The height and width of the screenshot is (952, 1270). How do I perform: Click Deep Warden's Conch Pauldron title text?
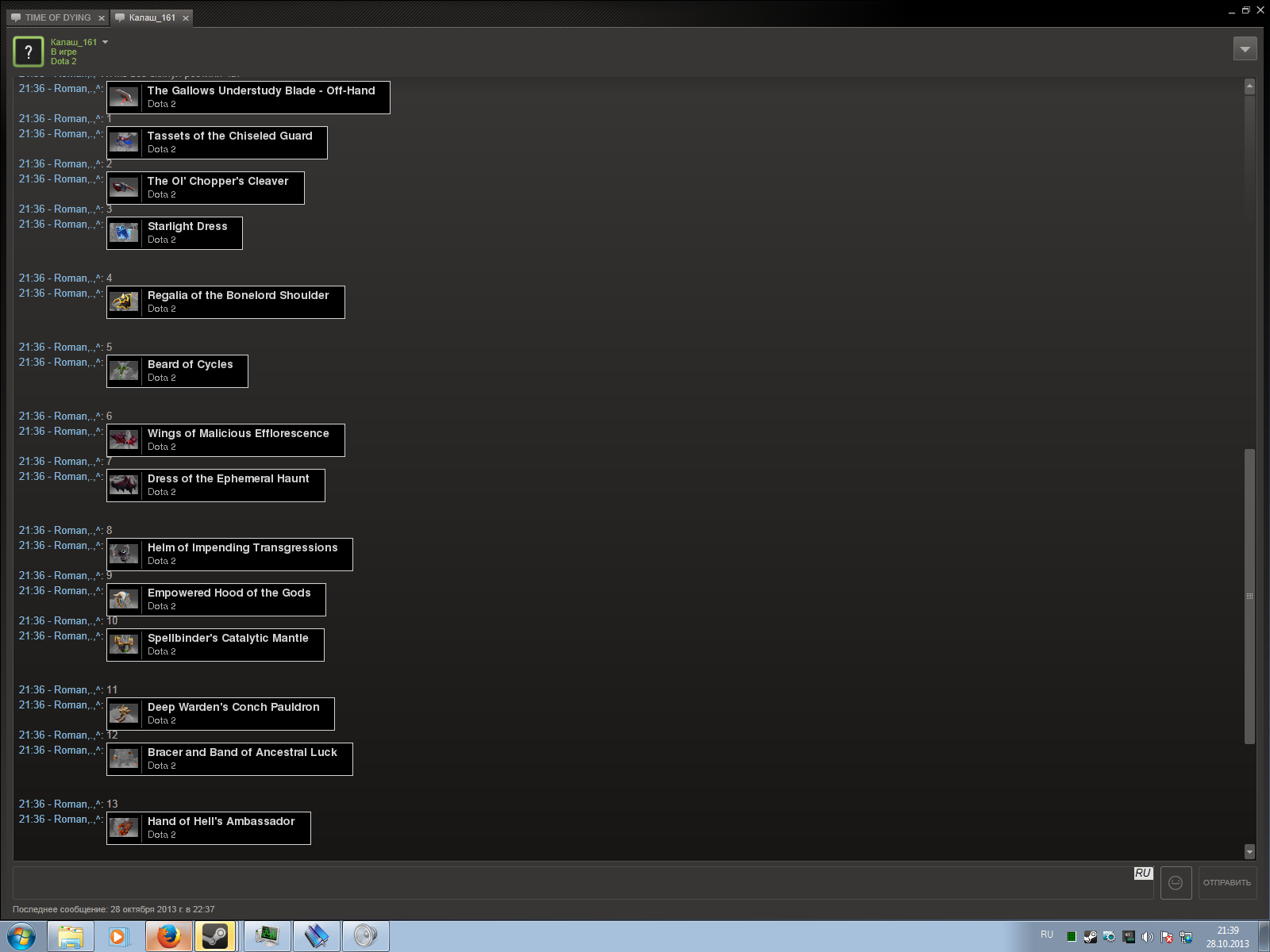click(233, 707)
